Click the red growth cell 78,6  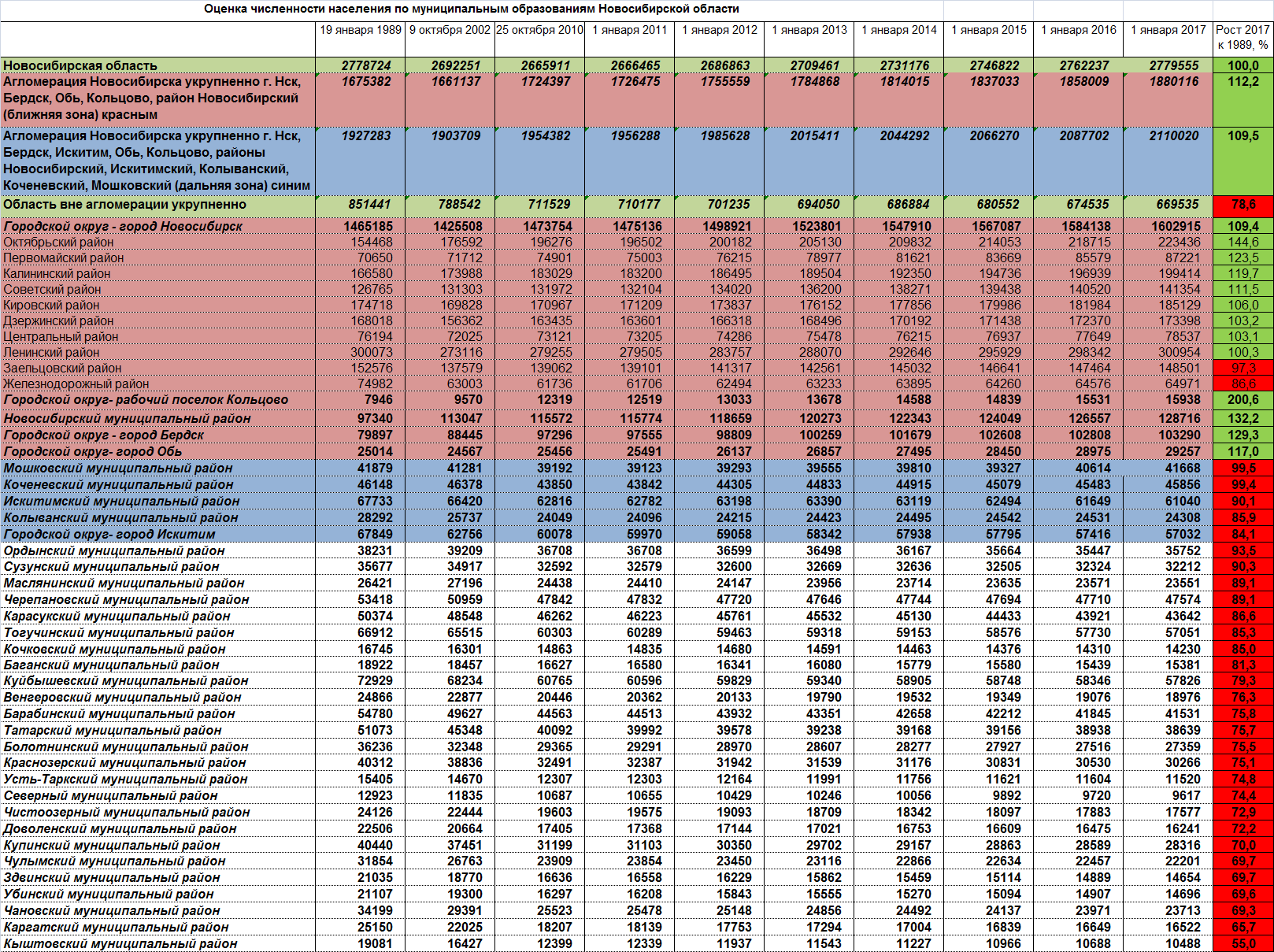pyautogui.click(x=1243, y=205)
